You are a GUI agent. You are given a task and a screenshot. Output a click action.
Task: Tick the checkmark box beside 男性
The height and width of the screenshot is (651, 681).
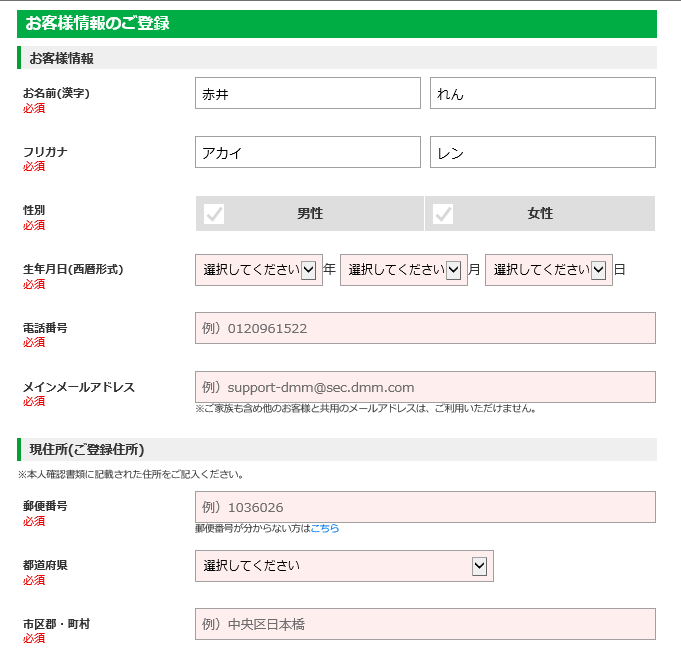tap(214, 214)
